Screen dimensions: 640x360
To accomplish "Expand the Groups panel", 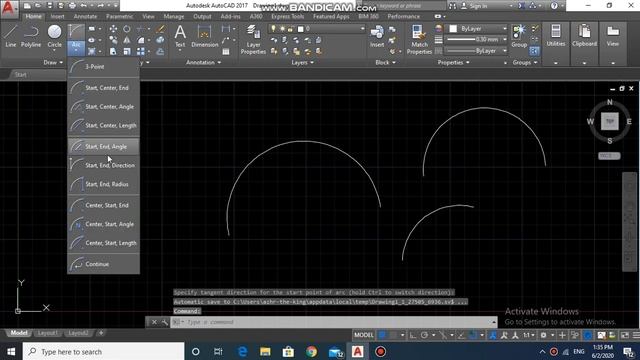I will click(x=525, y=62).
